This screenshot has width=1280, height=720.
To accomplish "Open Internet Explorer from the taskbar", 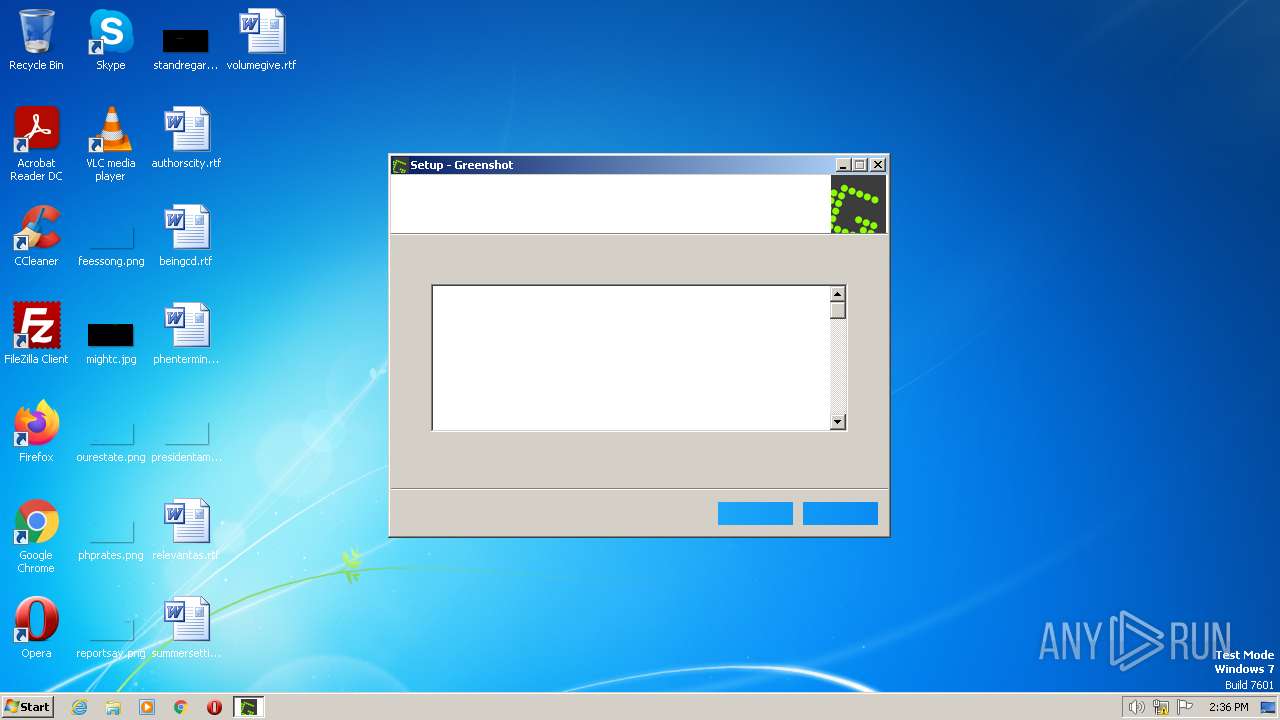I will click(79, 707).
